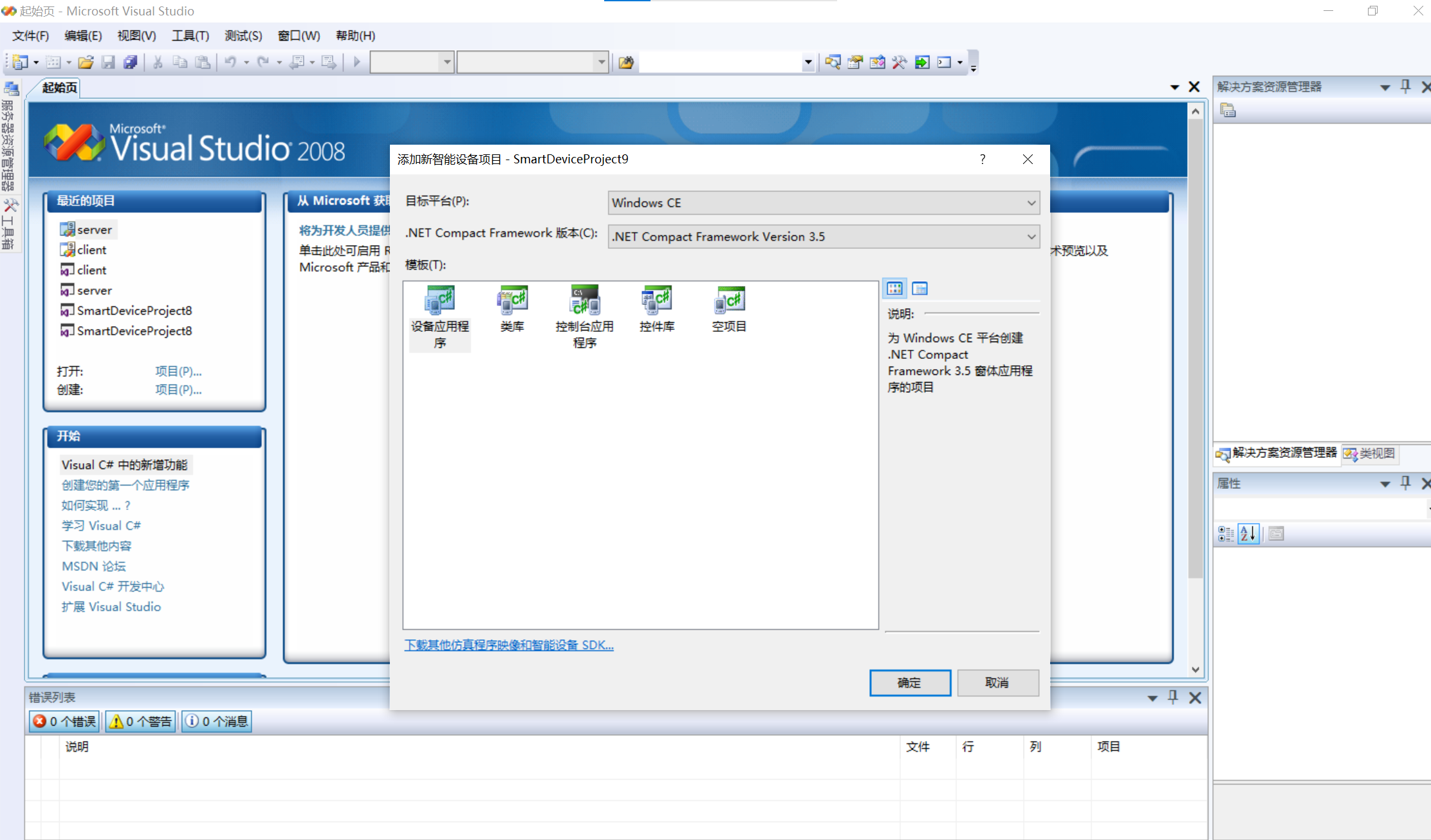Toggle the 0 个消息 filter in error list
Image resolution: width=1431 pixels, height=840 pixels.
(216, 721)
